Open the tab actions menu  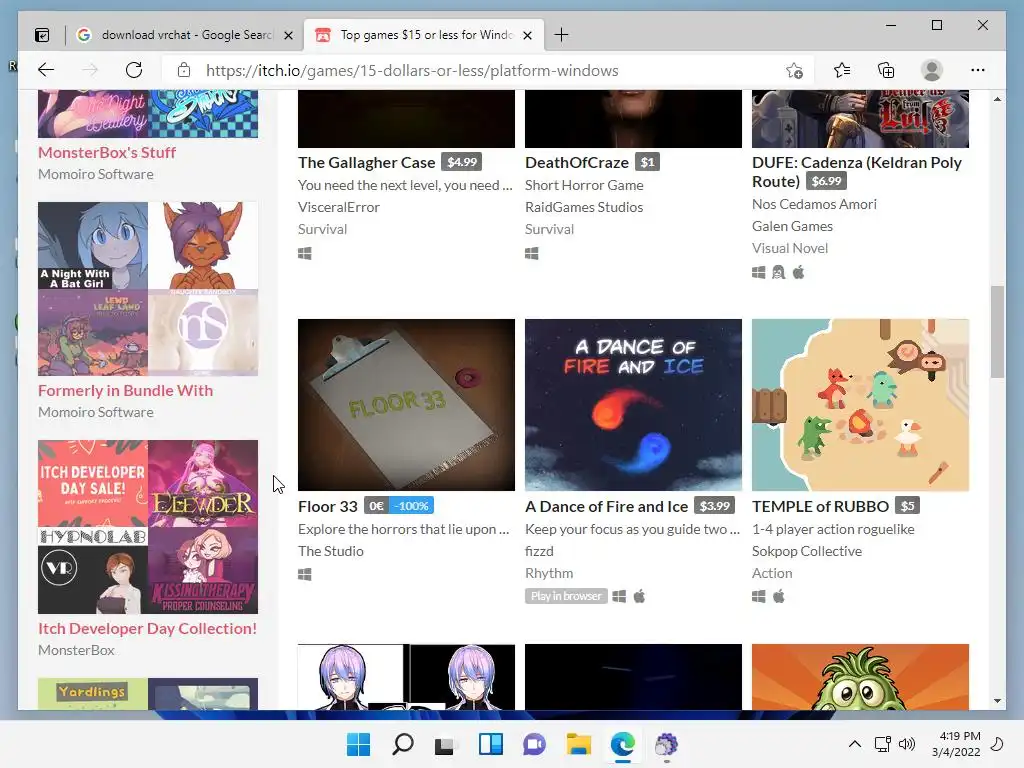click(x=42, y=35)
